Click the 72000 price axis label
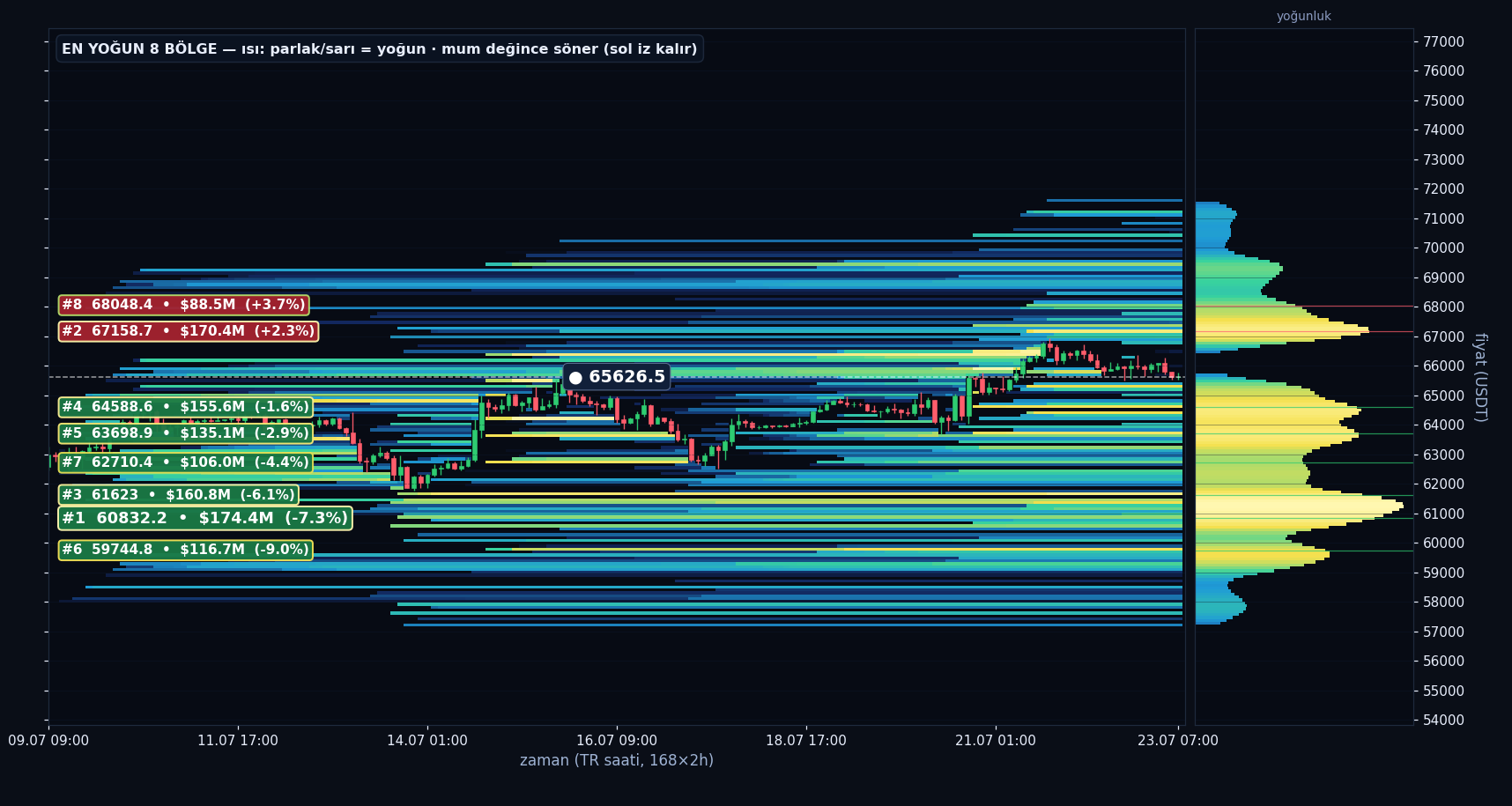This screenshot has height=806, width=1512. point(1443,189)
